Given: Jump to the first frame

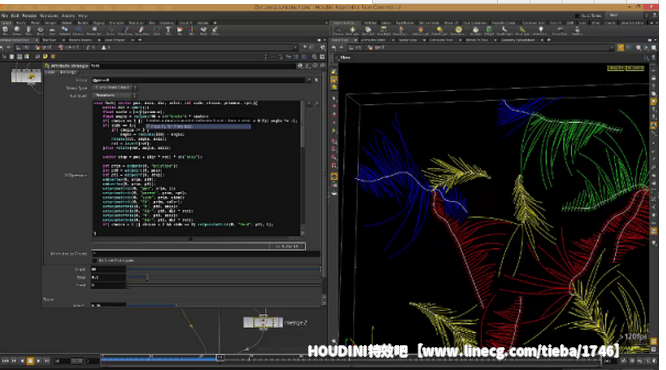Looking at the screenshot, I should (5, 361).
